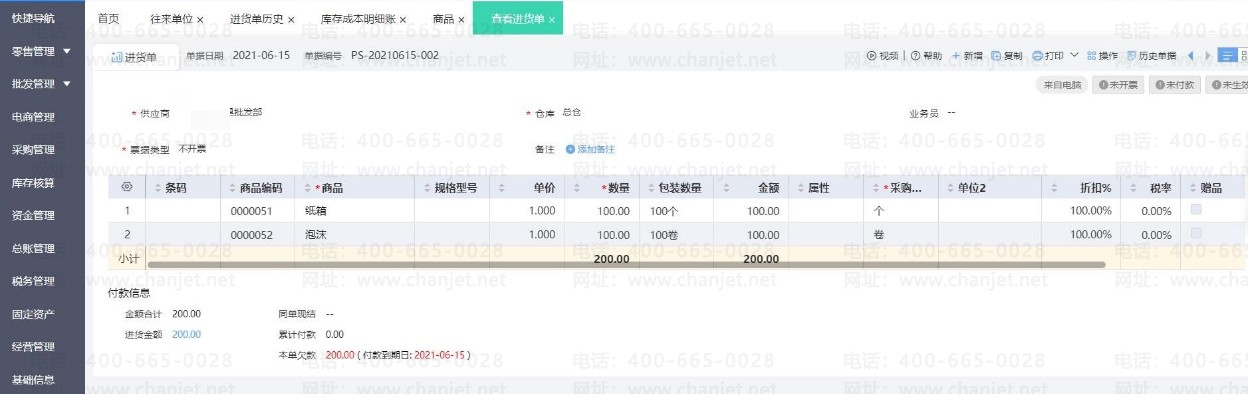This screenshot has width=1248, height=394.
Task: Click the 单据编号 PS-20210615-002 value
Action: click(395, 55)
